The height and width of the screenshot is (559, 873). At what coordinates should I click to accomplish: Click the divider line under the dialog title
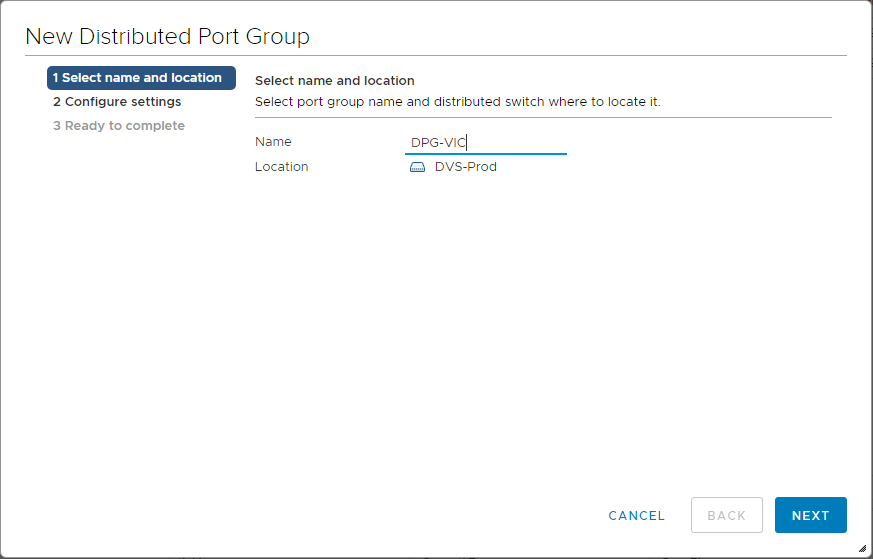point(435,56)
